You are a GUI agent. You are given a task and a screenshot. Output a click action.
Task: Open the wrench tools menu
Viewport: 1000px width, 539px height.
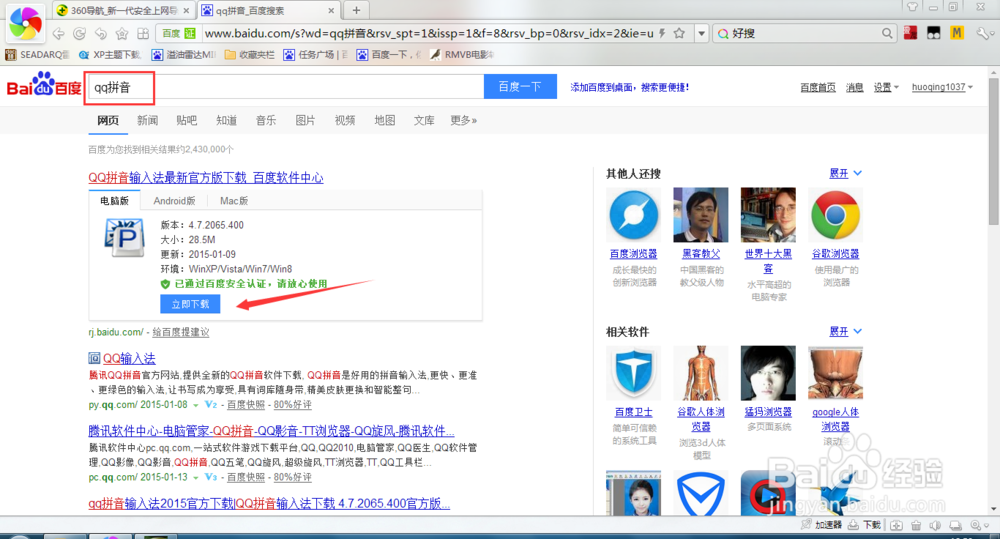984,33
